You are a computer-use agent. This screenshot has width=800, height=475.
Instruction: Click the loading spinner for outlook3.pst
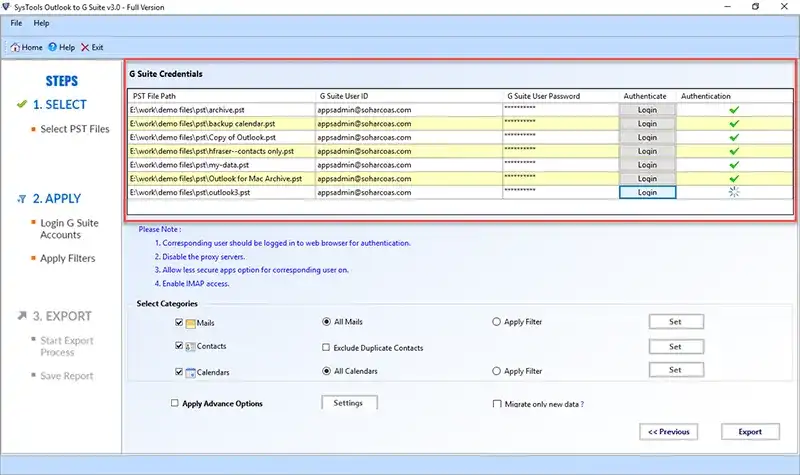734,192
